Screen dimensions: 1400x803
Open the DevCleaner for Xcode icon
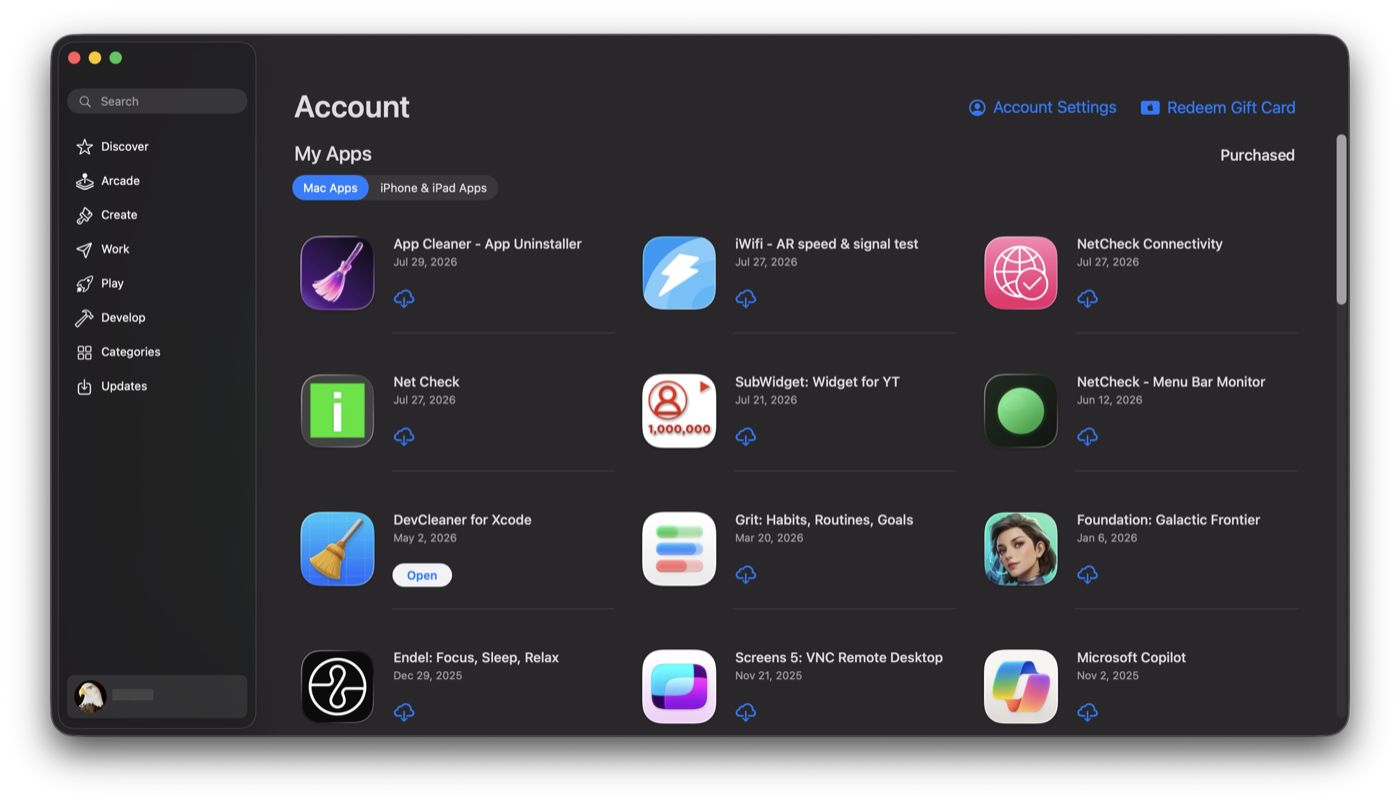point(337,549)
